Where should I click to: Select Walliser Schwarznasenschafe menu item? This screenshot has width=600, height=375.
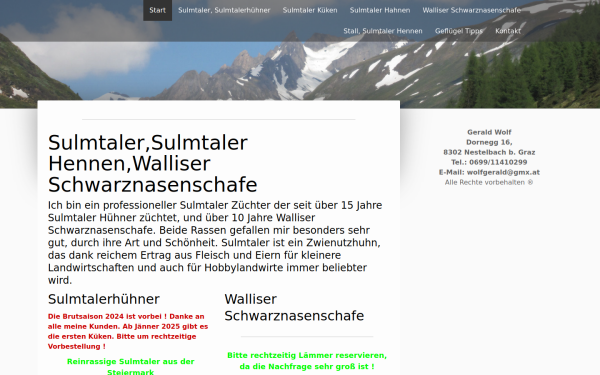point(471,10)
